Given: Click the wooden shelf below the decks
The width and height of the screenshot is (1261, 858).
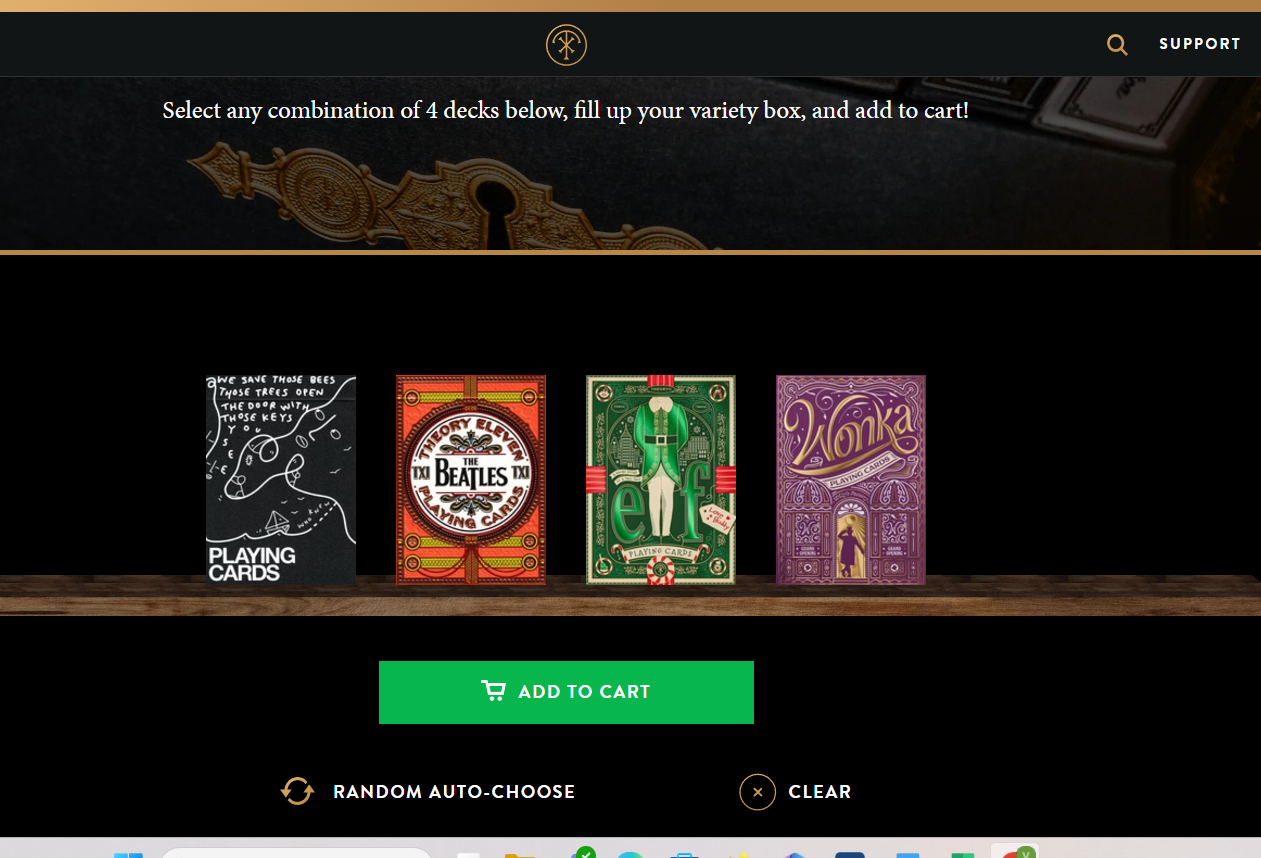Looking at the screenshot, I should point(630,596).
